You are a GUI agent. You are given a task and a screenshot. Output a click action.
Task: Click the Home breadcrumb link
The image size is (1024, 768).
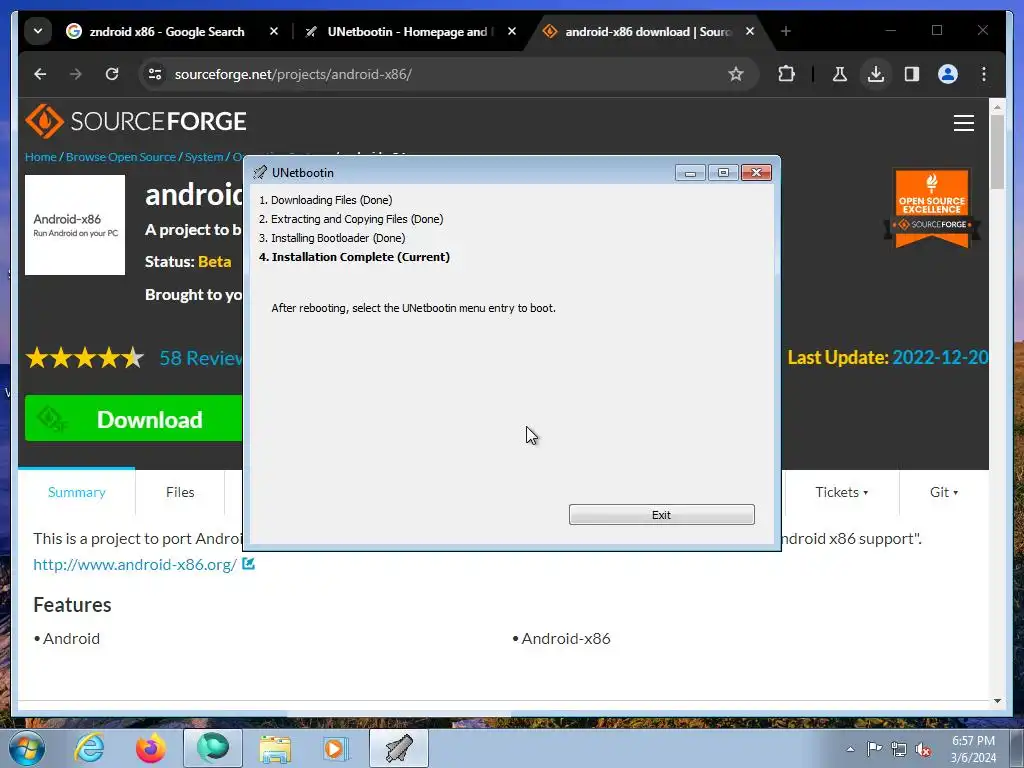(x=40, y=157)
